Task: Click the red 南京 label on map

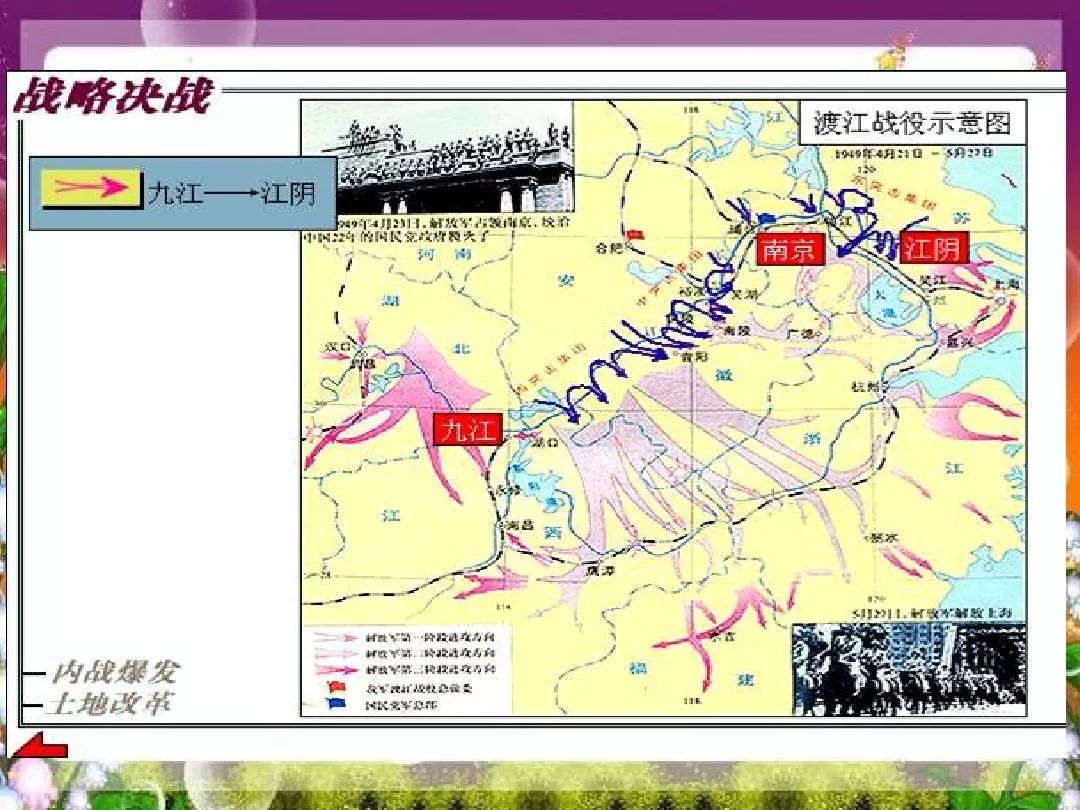Action: coord(789,249)
